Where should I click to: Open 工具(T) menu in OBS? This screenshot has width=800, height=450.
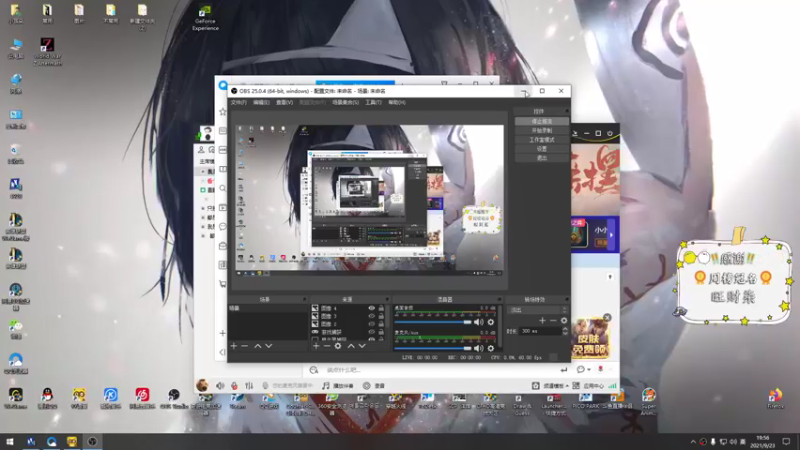[x=373, y=103]
